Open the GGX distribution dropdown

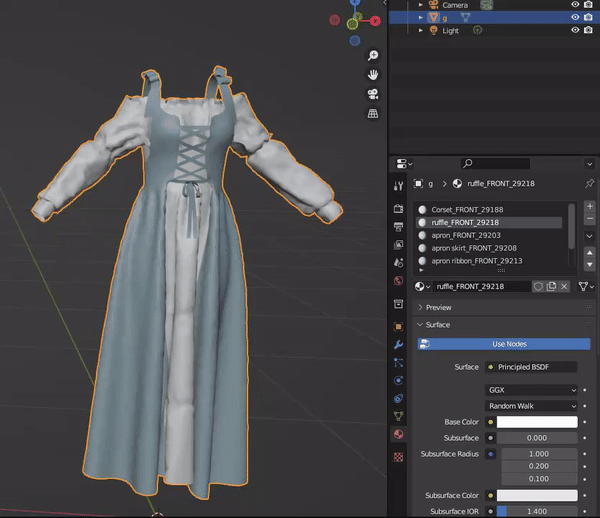531,390
